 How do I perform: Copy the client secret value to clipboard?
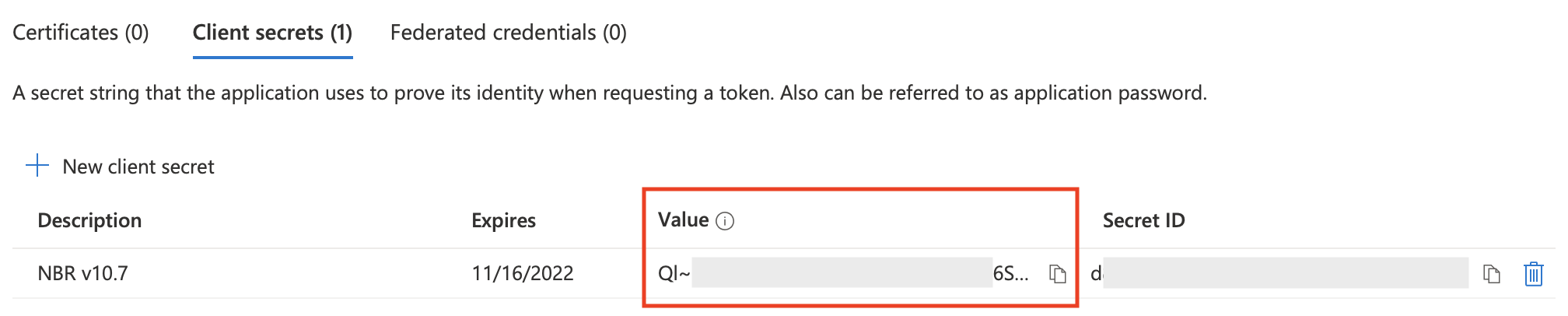click(x=1057, y=274)
